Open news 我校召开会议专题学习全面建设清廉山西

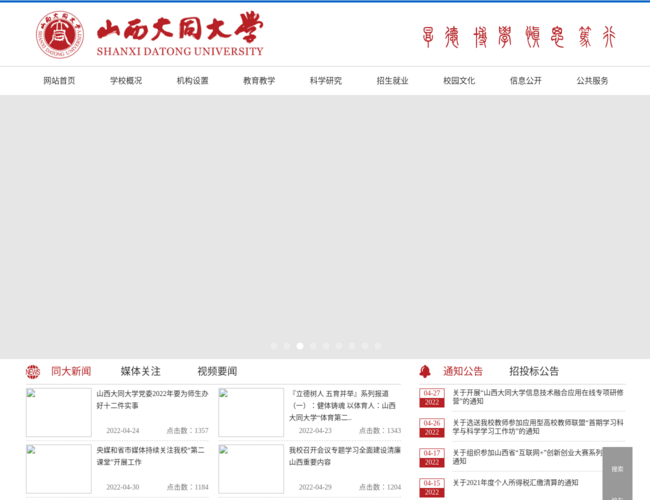coord(345,456)
